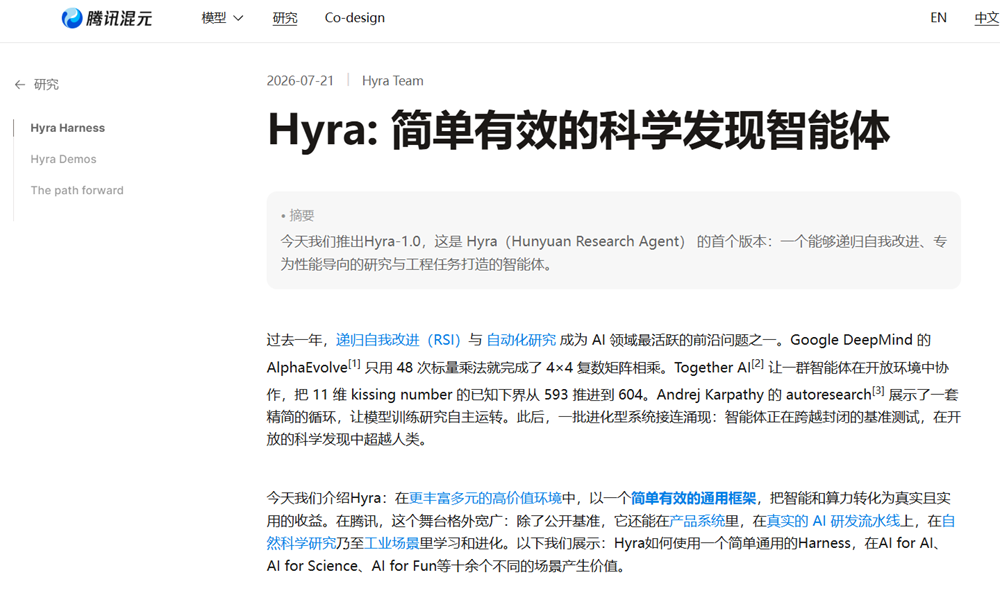
Task: Jump to The path forward section
Action: [77, 190]
